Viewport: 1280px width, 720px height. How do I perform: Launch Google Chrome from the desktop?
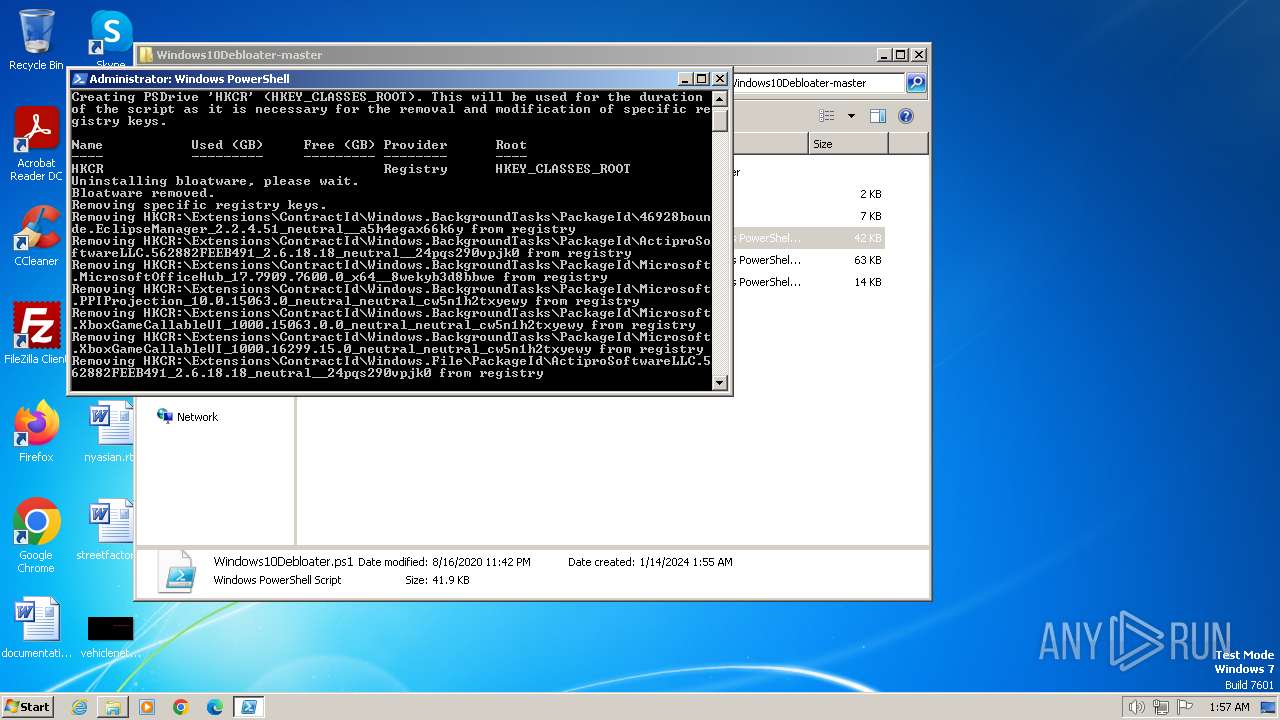36,536
